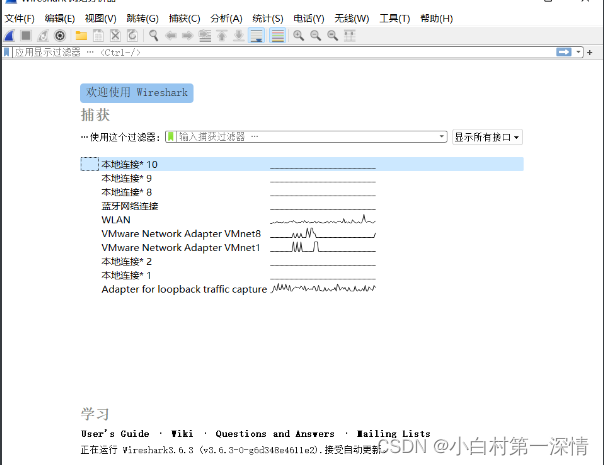Click the reload capture file icon
Screen dimensions: 604x465
click(x=132, y=36)
